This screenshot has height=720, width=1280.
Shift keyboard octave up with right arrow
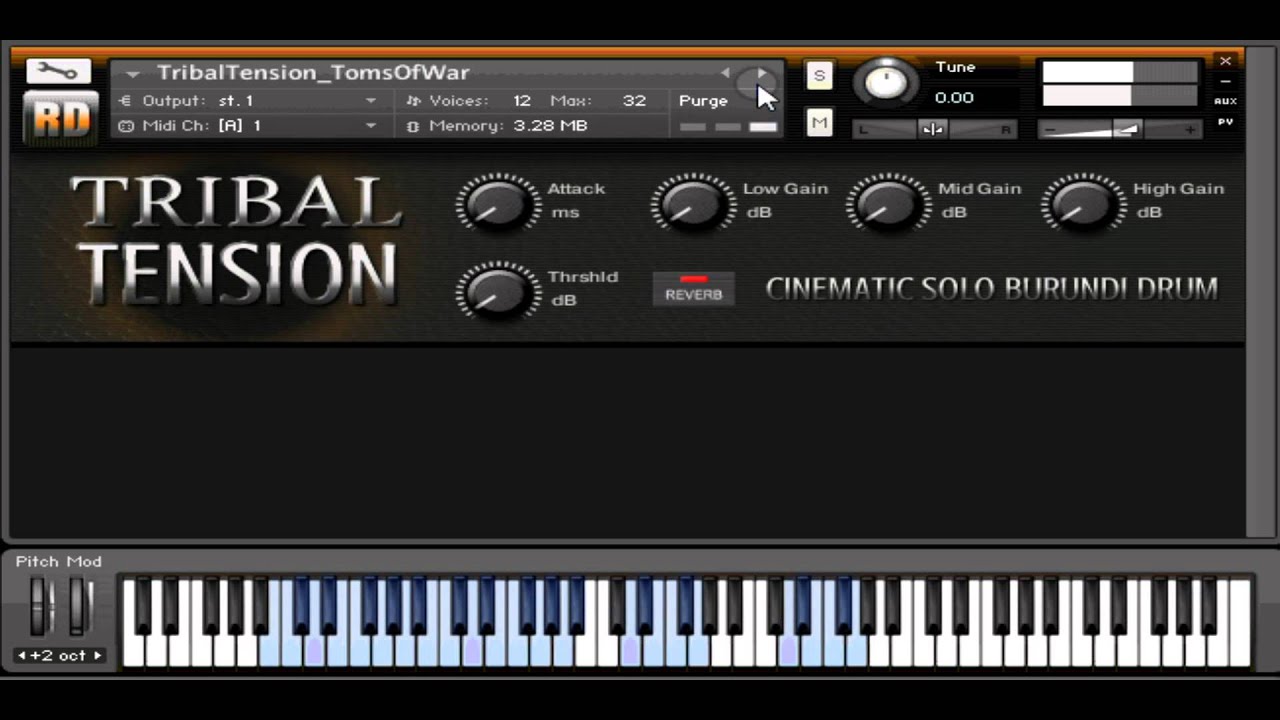coord(98,656)
